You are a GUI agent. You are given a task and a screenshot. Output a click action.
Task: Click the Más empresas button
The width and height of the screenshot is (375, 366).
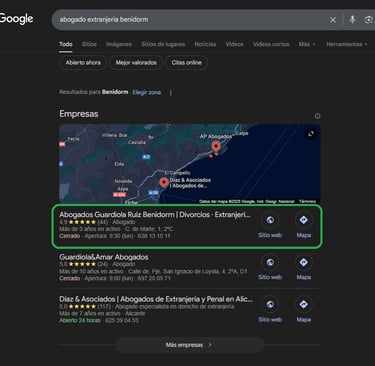coord(189,345)
